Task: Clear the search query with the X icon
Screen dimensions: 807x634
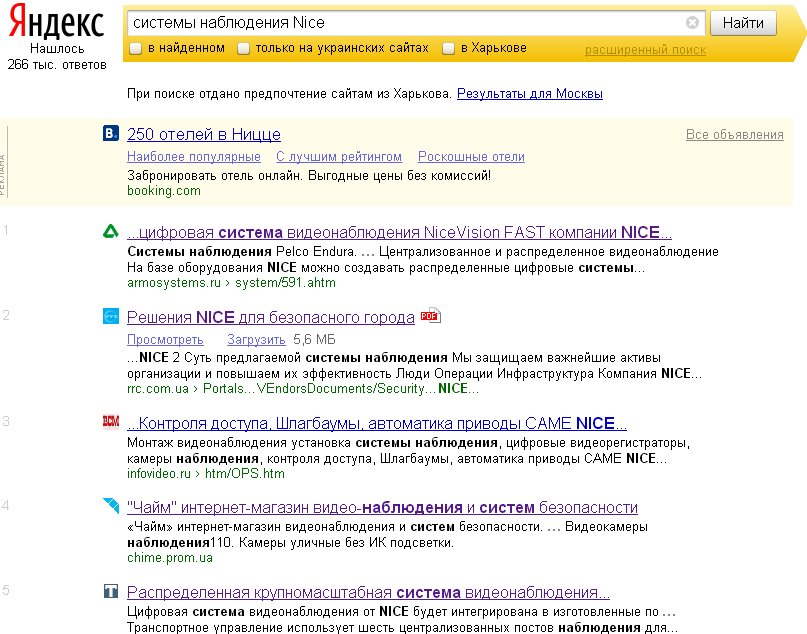Action: (x=692, y=23)
